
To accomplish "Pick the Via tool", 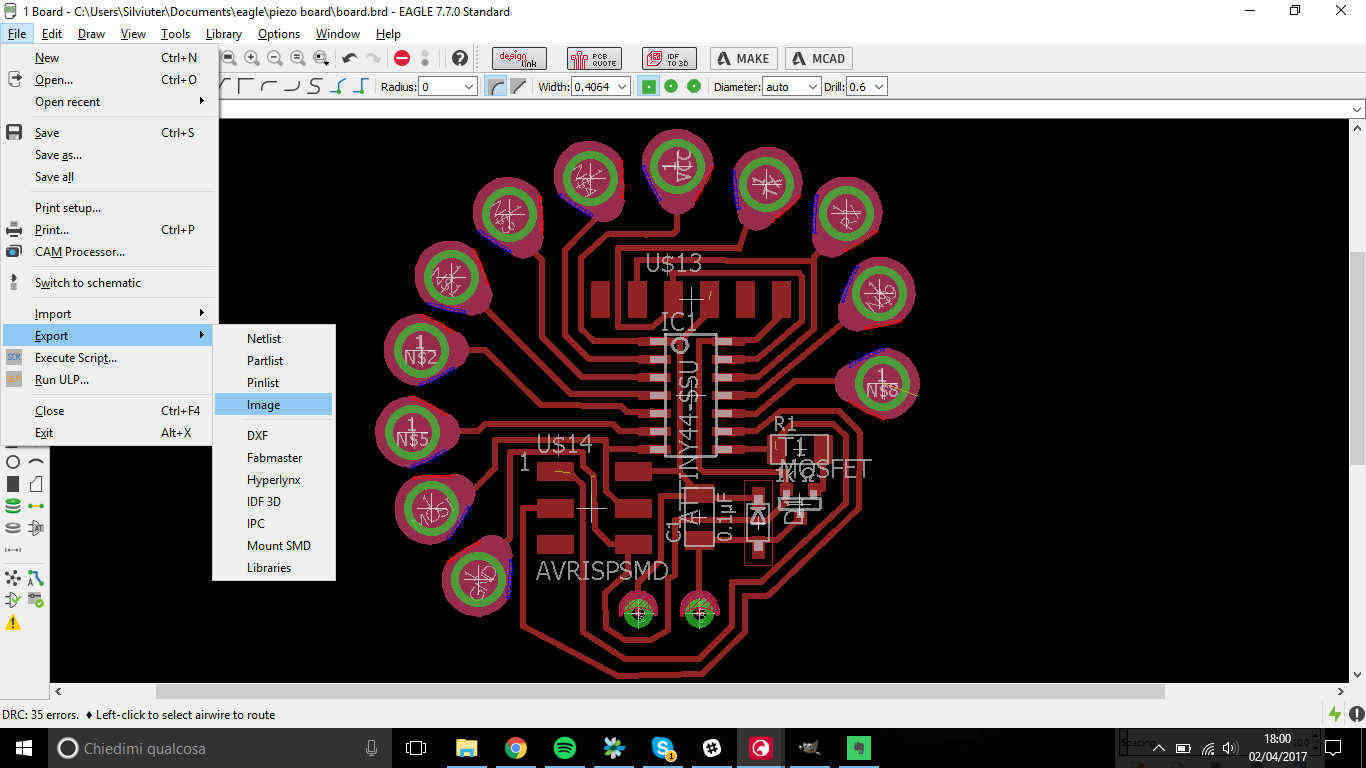I will (x=13, y=506).
